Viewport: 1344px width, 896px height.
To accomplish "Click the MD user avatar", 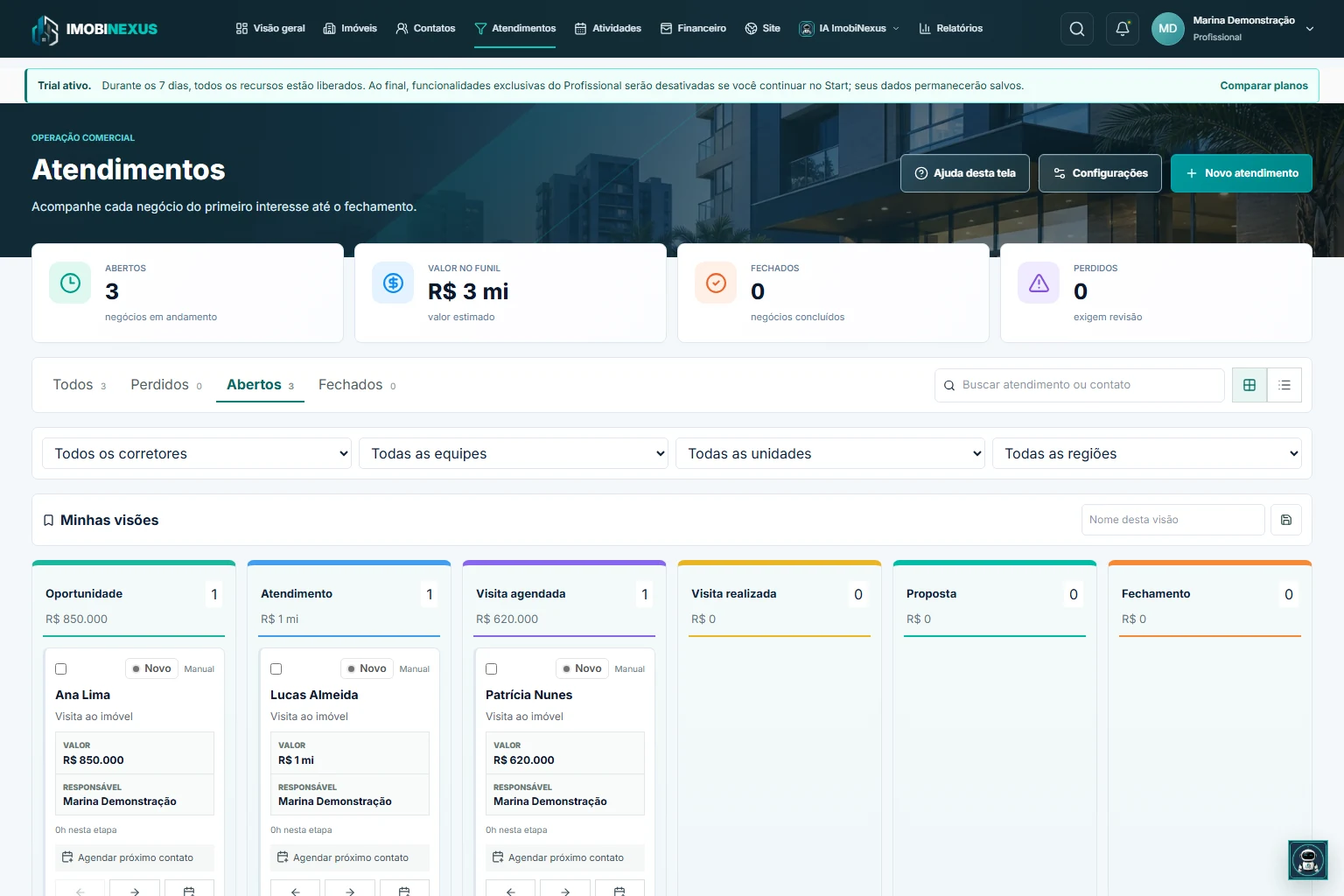I will point(1167,29).
